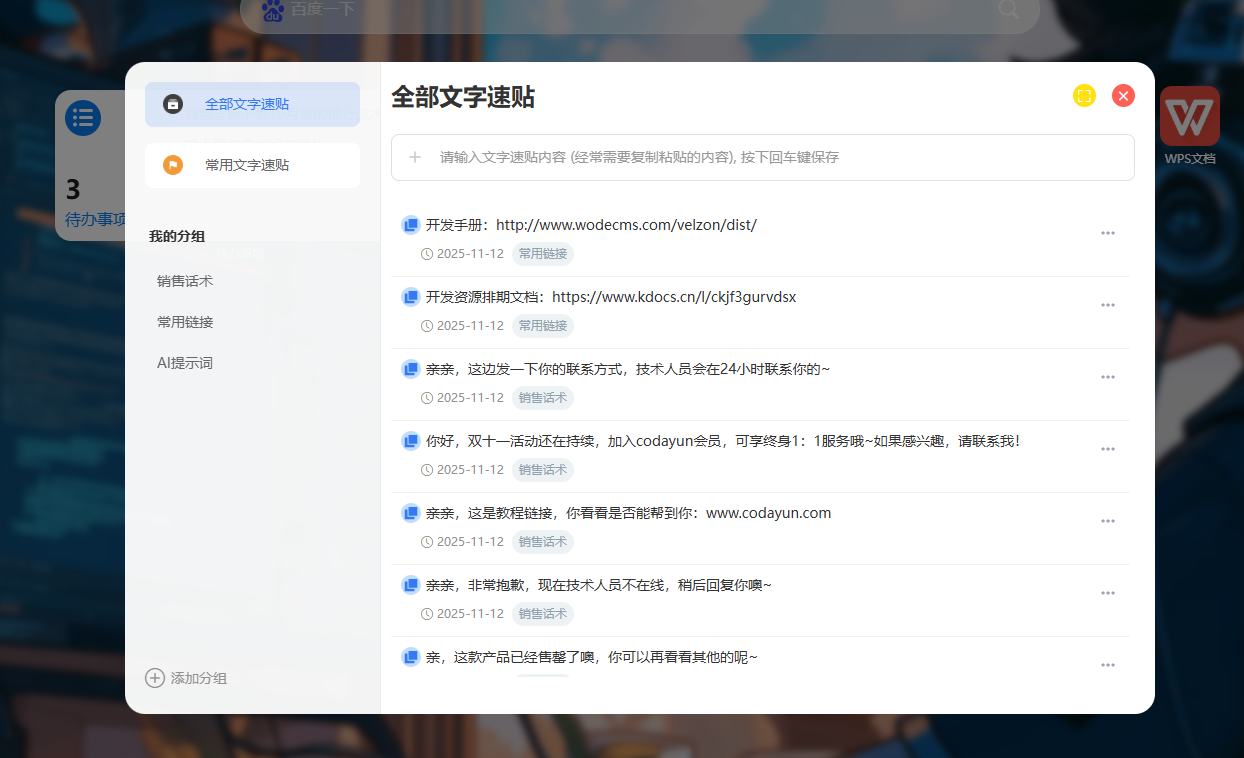
Task: Expand ellipsis menu for 非常抱歉 snippet
Action: click(x=1107, y=593)
